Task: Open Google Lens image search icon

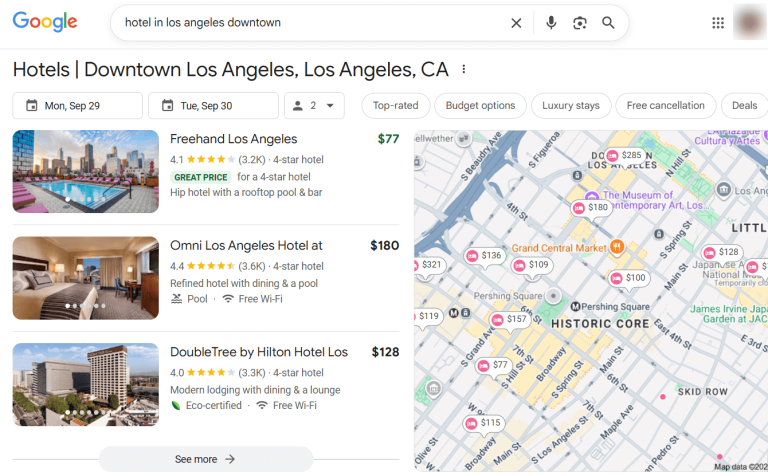Action: click(580, 23)
